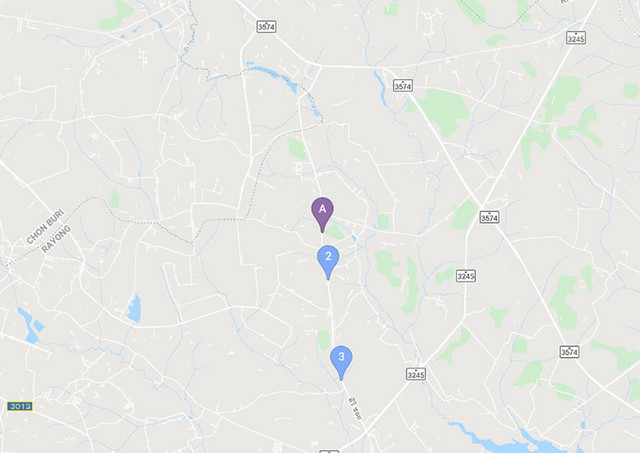The height and width of the screenshot is (453, 640).
Task: Click the 3245 shield directly below crossroads 3574 shield
Action: [x=466, y=276]
